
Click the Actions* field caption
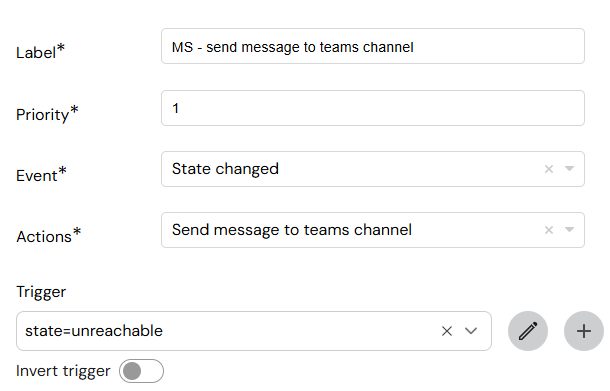[x=48, y=236]
